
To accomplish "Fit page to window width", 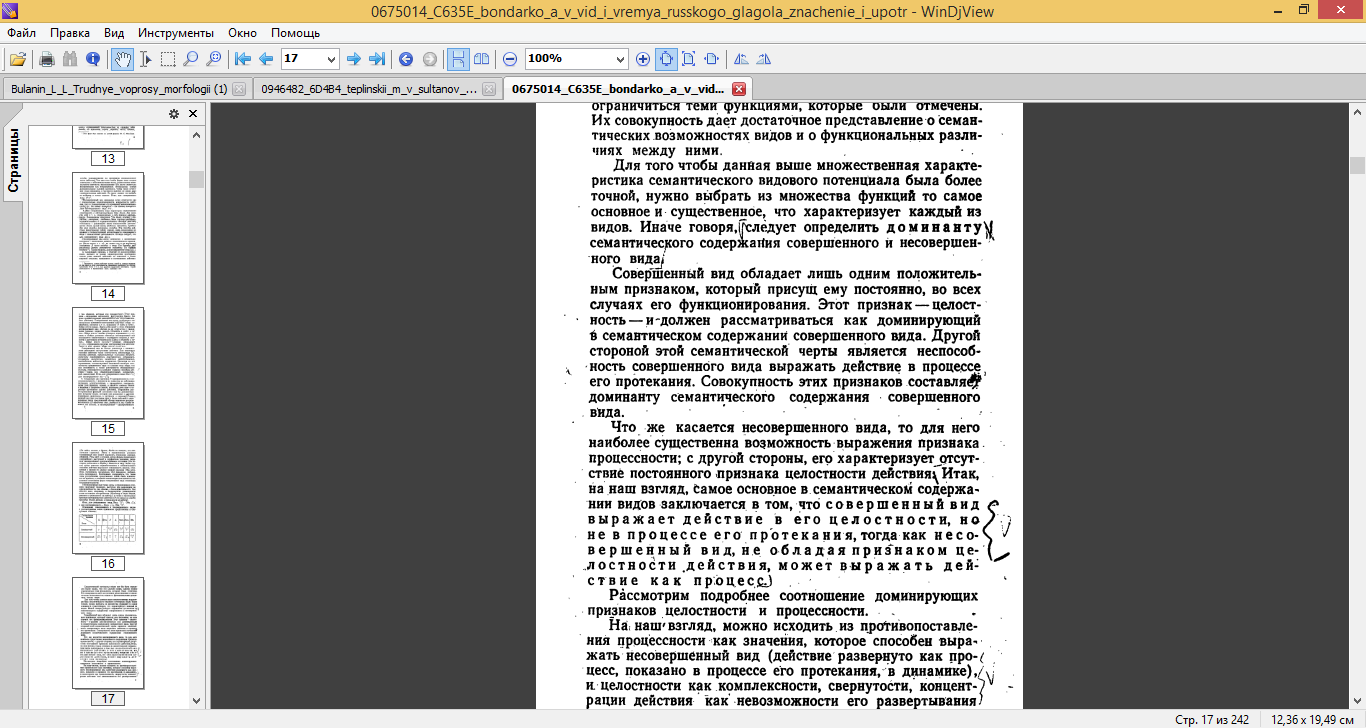I will pyautogui.click(x=712, y=59).
